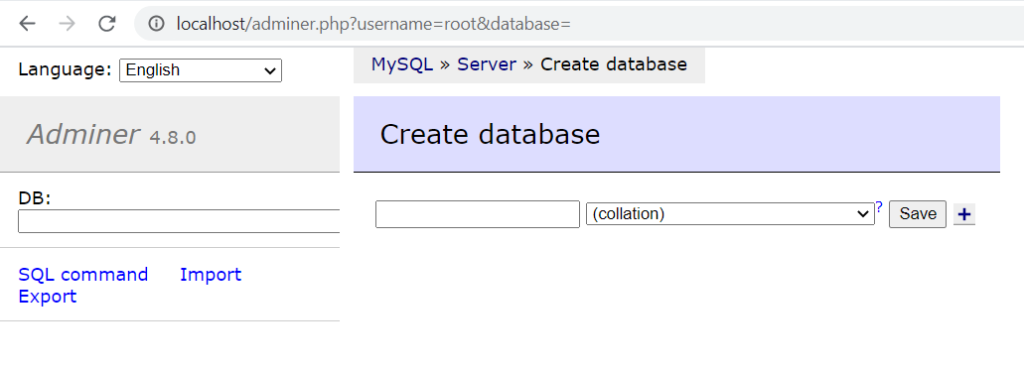Open the collation help question mark

[878, 208]
